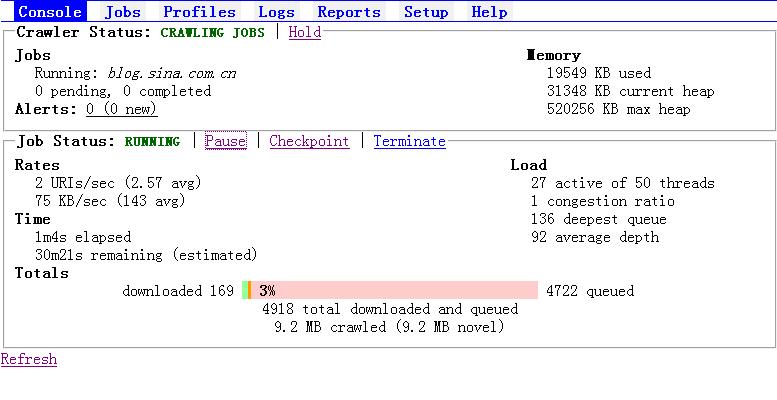This screenshot has width=777, height=400.
Task: Click the 'downloaded 169' total
Action: pos(178,290)
